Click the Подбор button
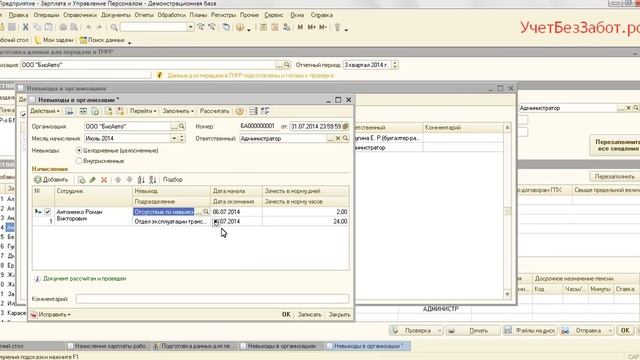Screen dimensions: 640x360 coord(173,180)
